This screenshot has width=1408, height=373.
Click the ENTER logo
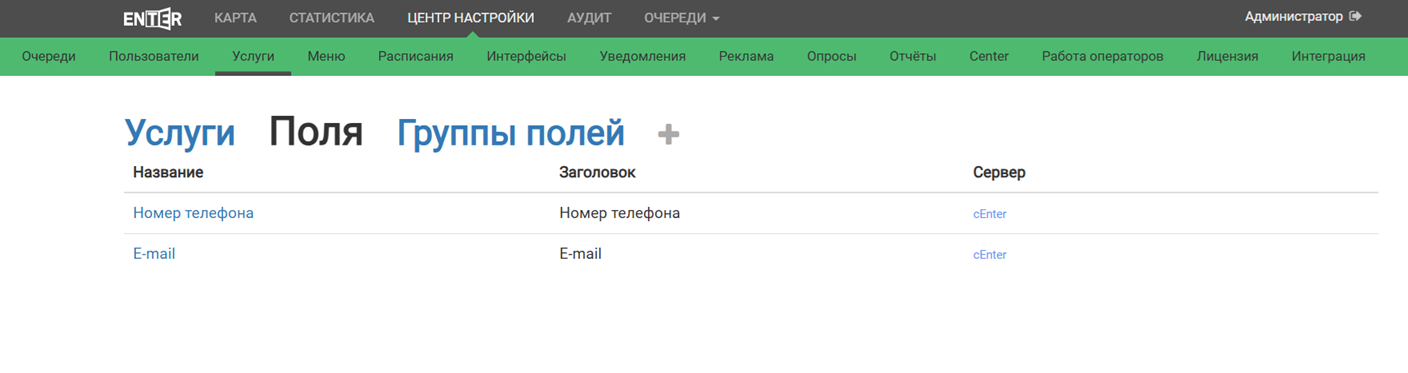152,18
